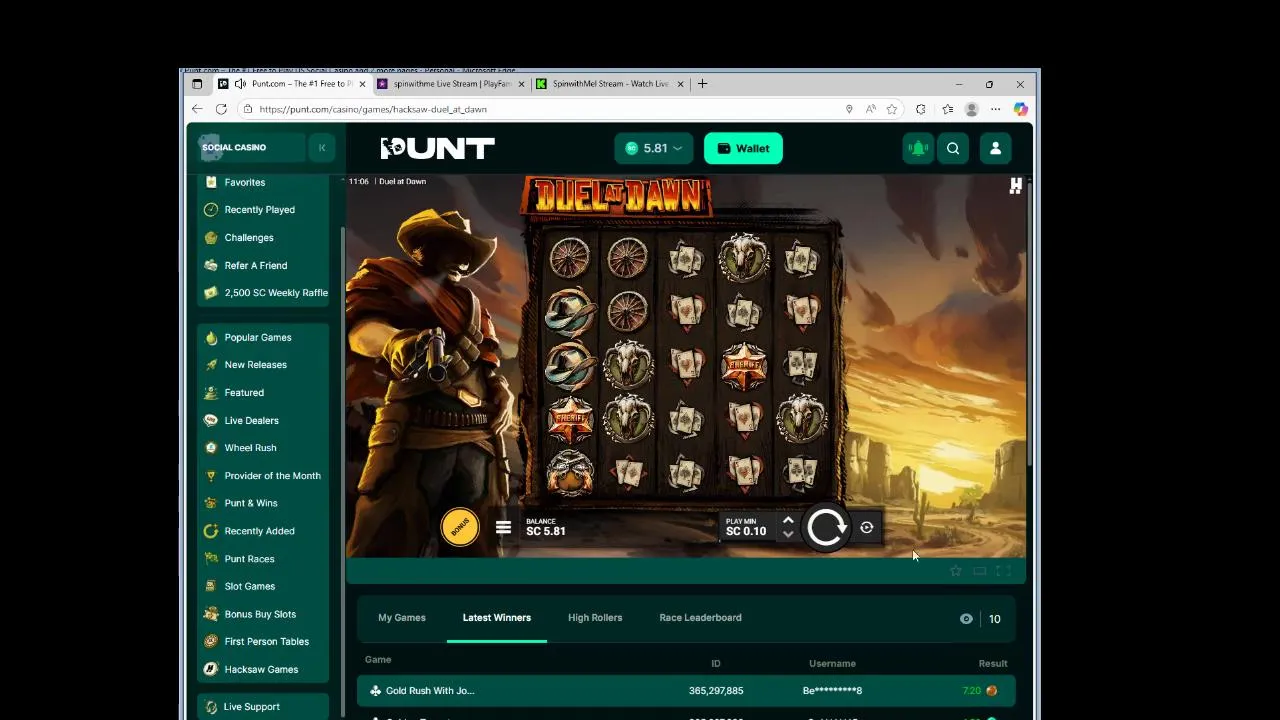This screenshot has height=720, width=1280.
Task: Increase the play amount with up arrow
Action: click(x=788, y=520)
